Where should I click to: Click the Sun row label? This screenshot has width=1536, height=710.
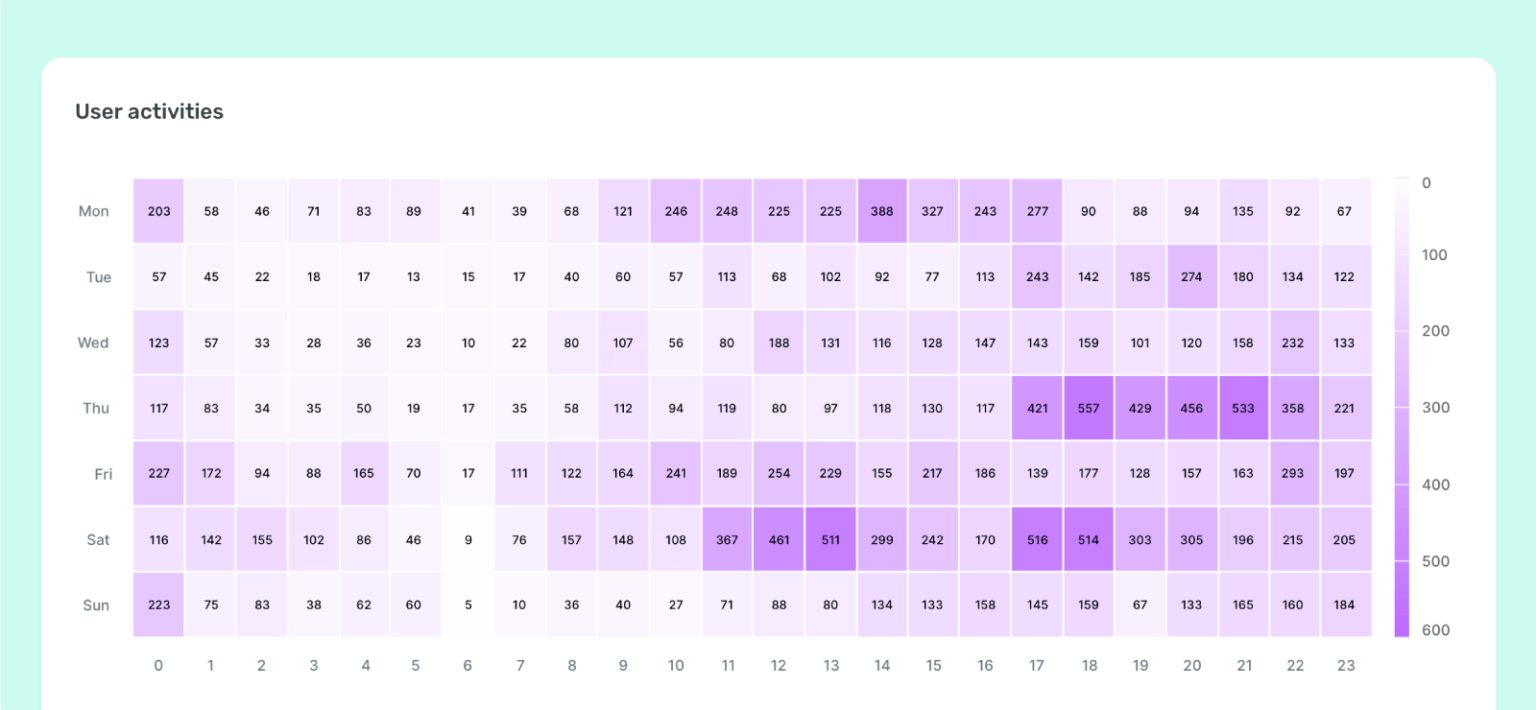pos(96,605)
